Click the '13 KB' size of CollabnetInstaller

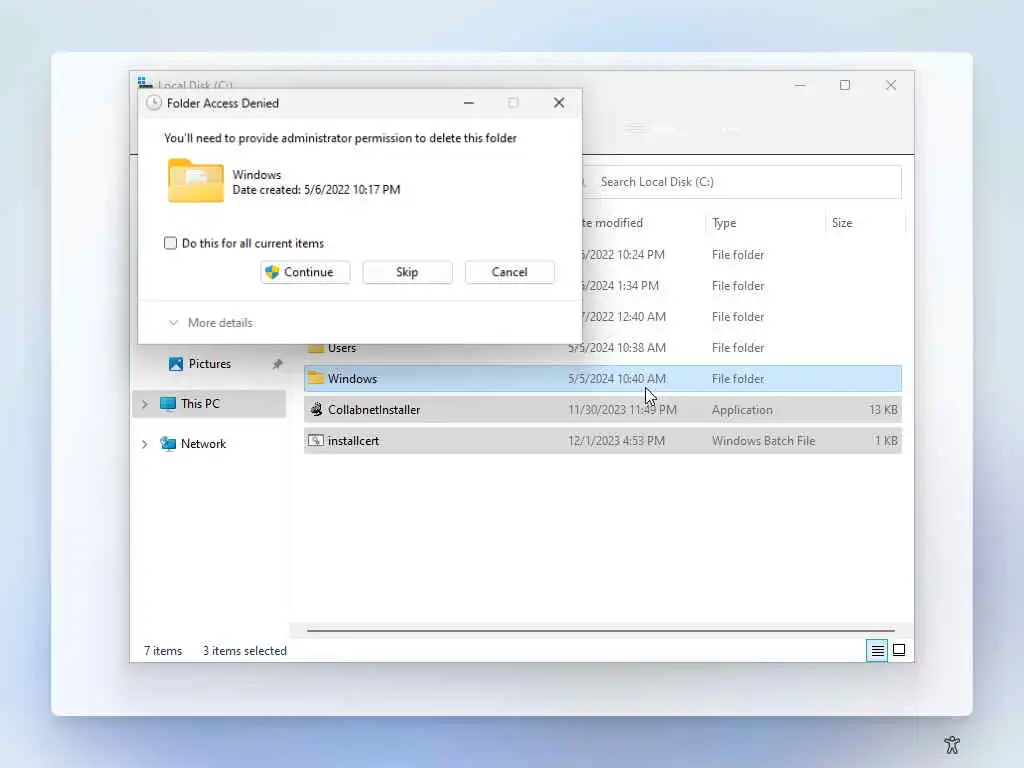(884, 410)
